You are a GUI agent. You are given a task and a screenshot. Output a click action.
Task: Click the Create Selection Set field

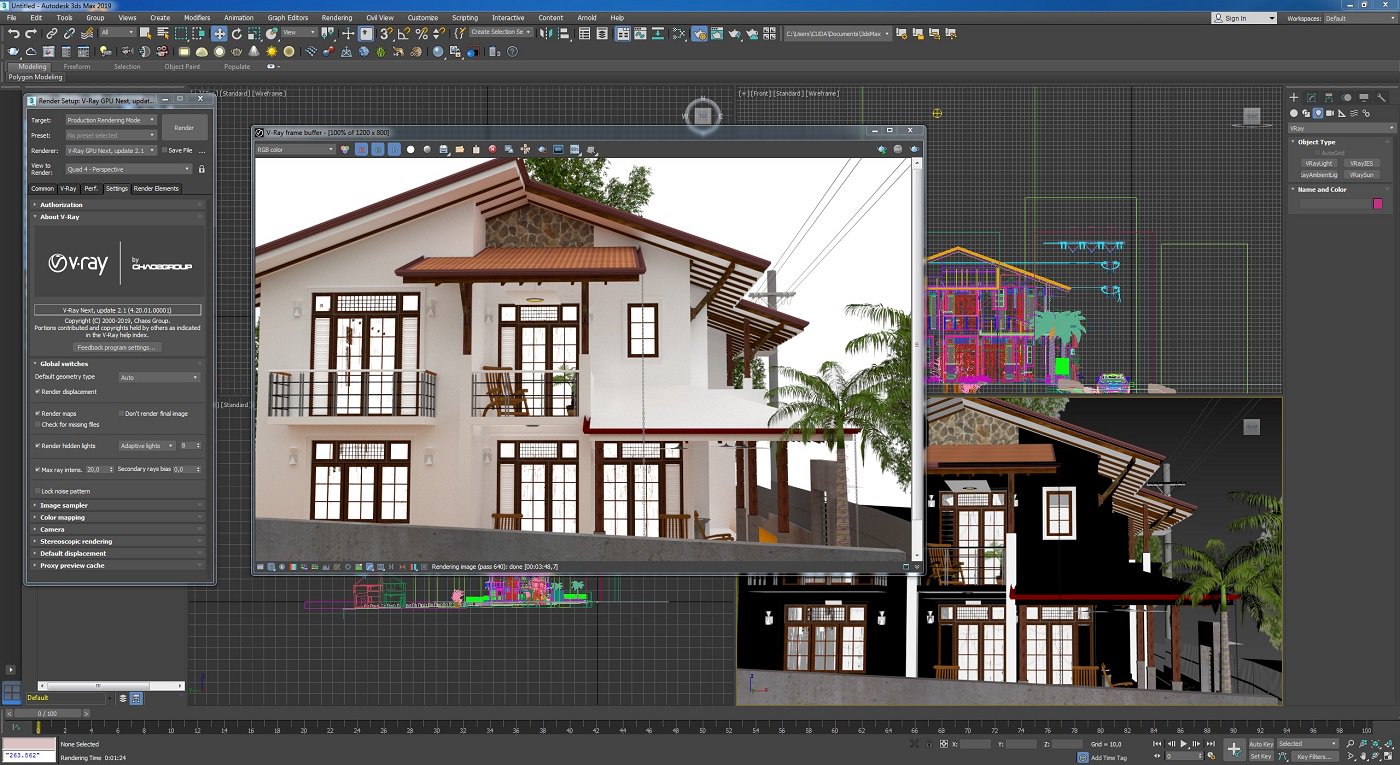502,32
